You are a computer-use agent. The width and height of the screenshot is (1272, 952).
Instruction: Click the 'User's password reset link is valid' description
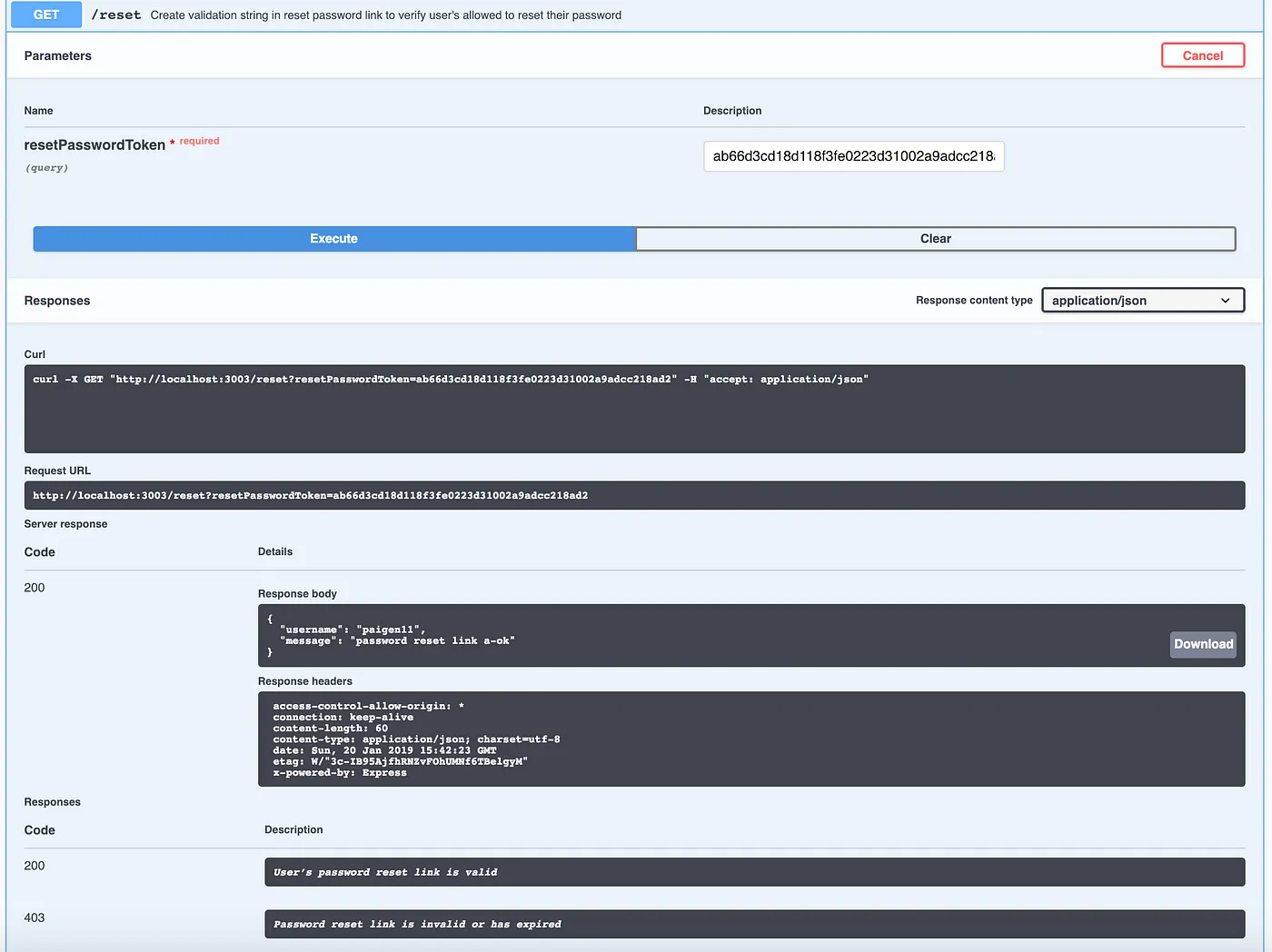point(385,872)
